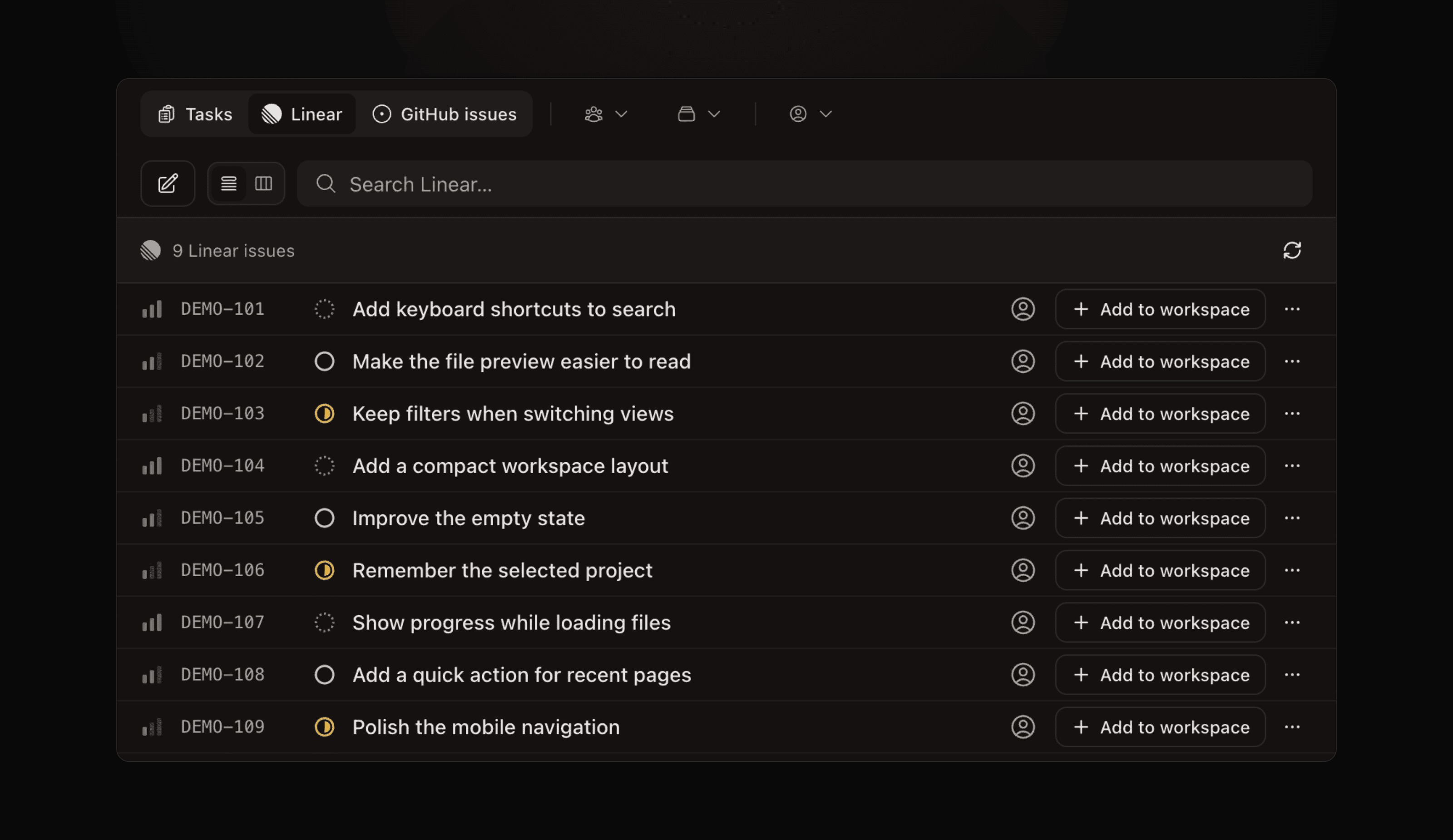Click the compose new issue pencil icon
The width and height of the screenshot is (1453, 840).
point(168,183)
